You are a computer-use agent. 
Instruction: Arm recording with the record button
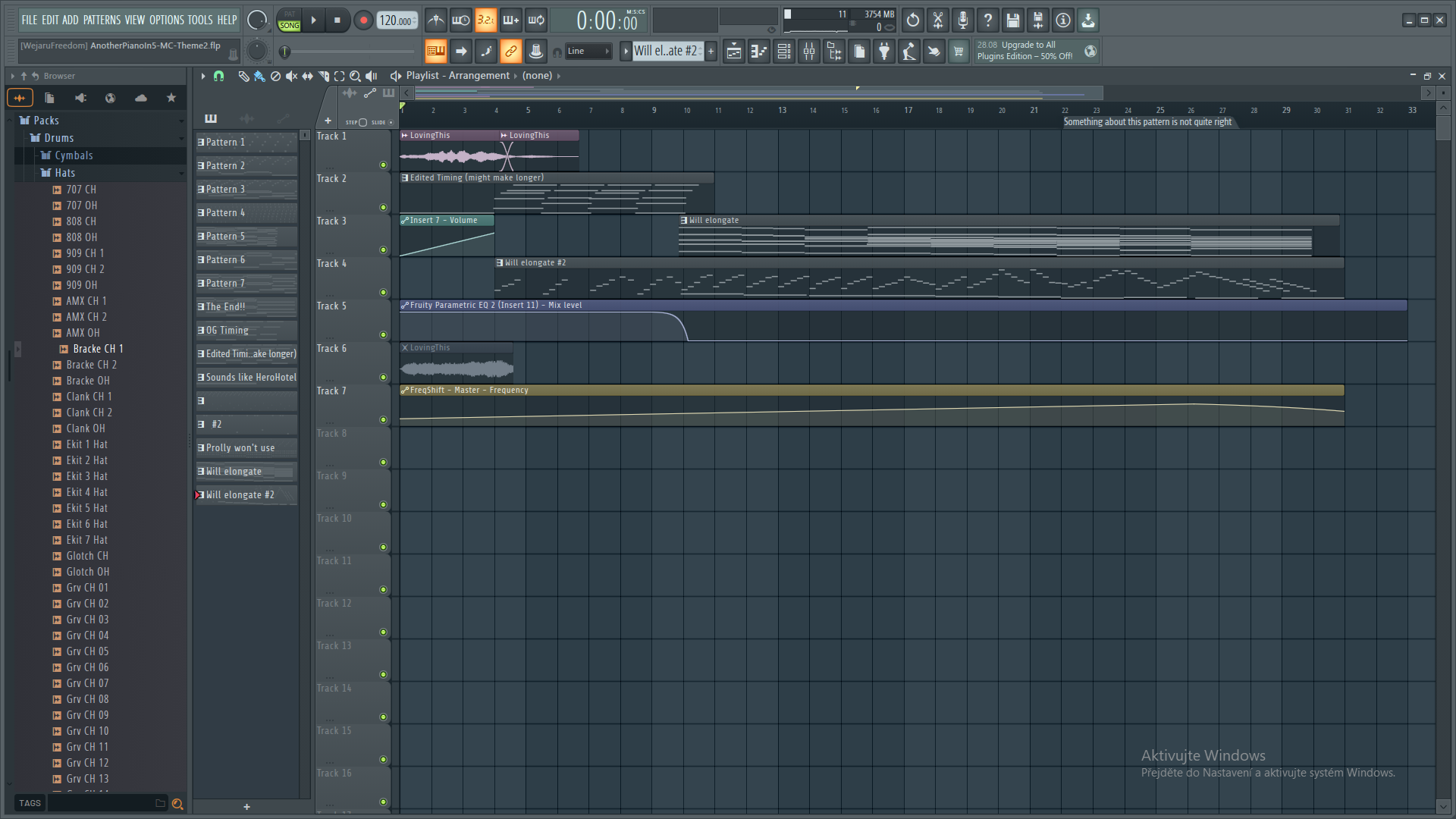coord(363,20)
